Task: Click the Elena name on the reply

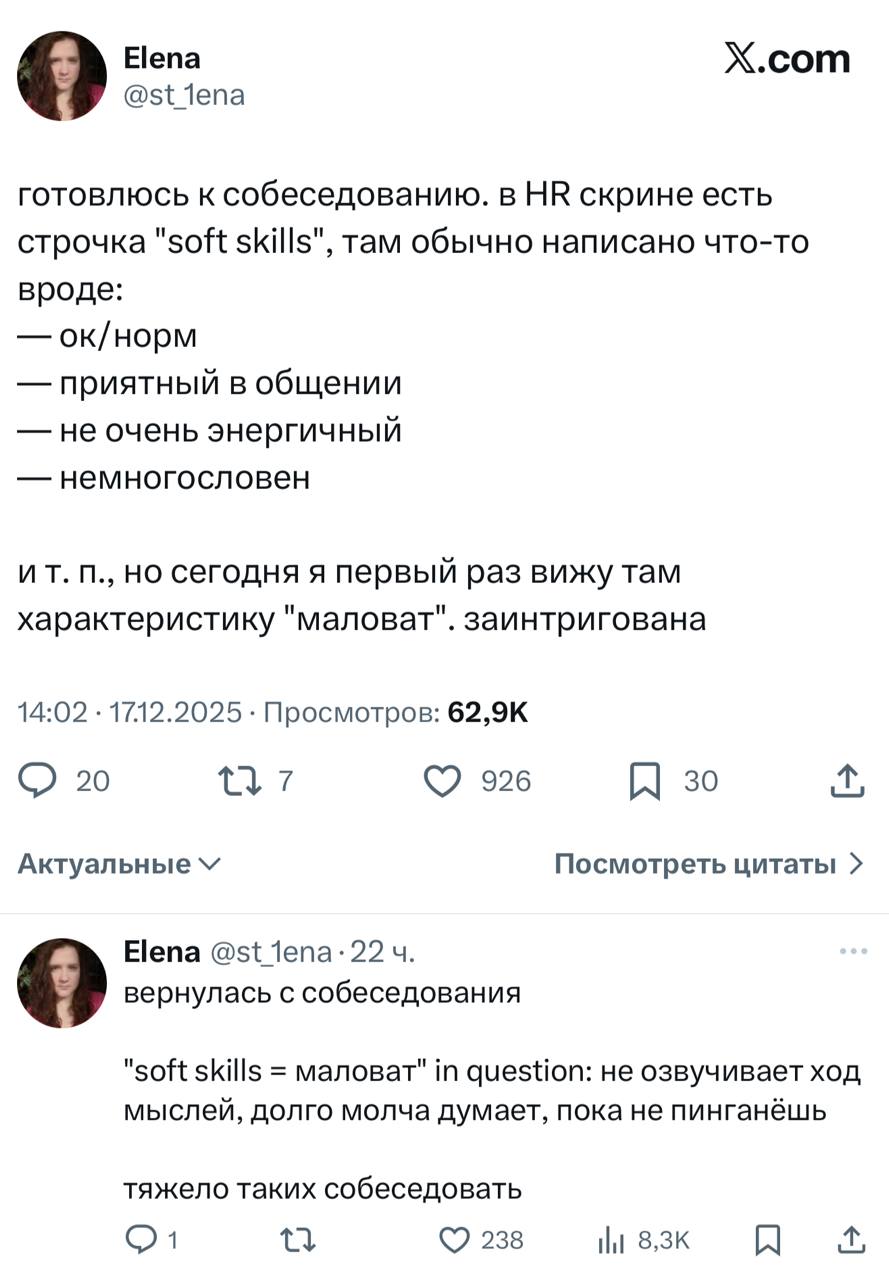Action: click(160, 952)
